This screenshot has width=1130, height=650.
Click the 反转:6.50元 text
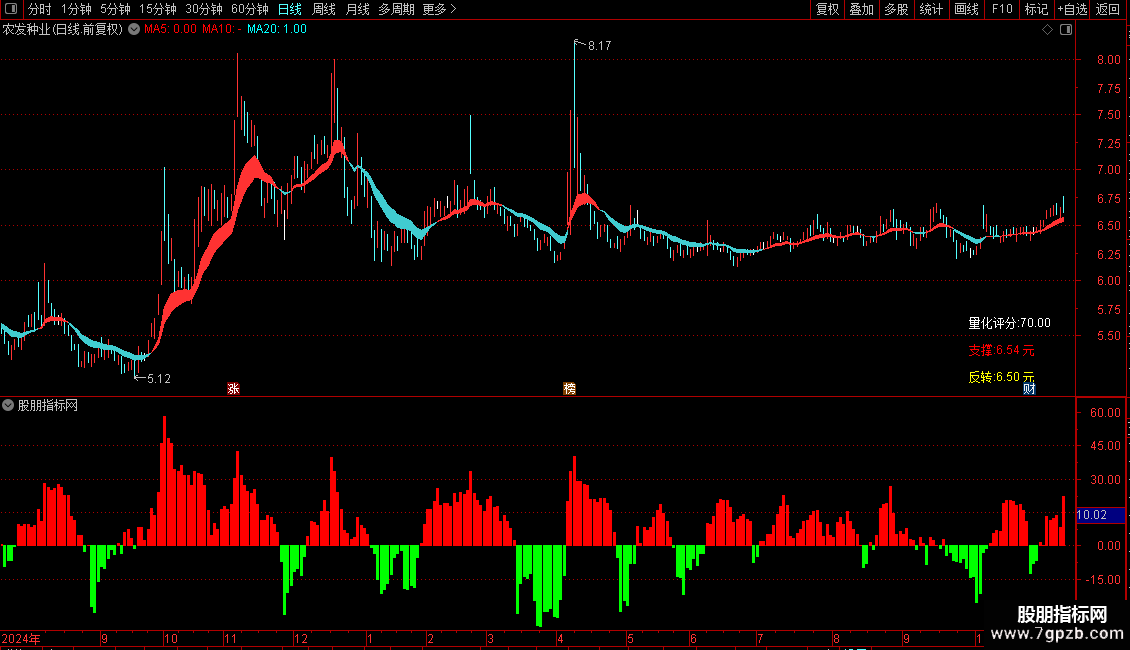click(x=1001, y=377)
